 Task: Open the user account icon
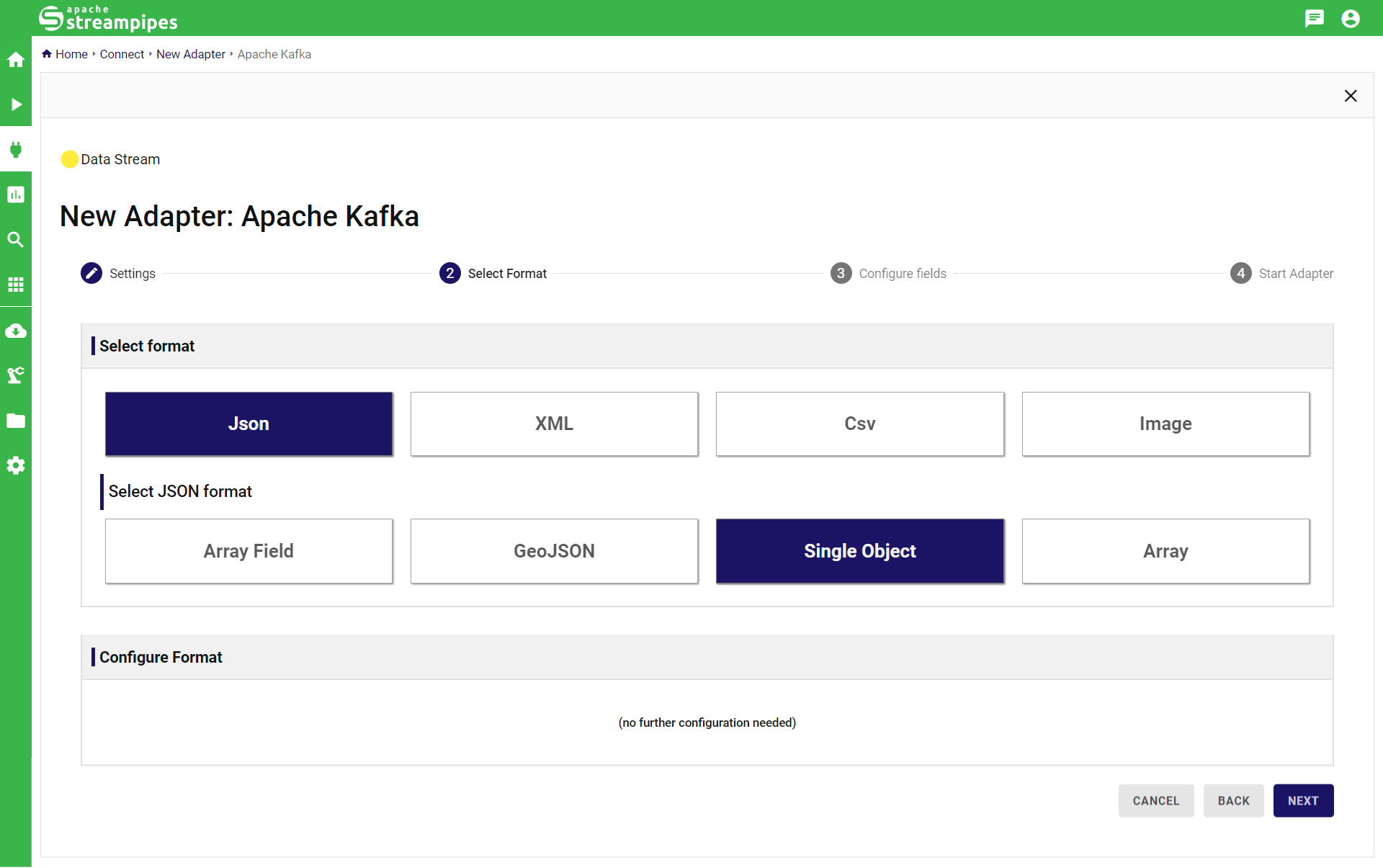click(1351, 18)
